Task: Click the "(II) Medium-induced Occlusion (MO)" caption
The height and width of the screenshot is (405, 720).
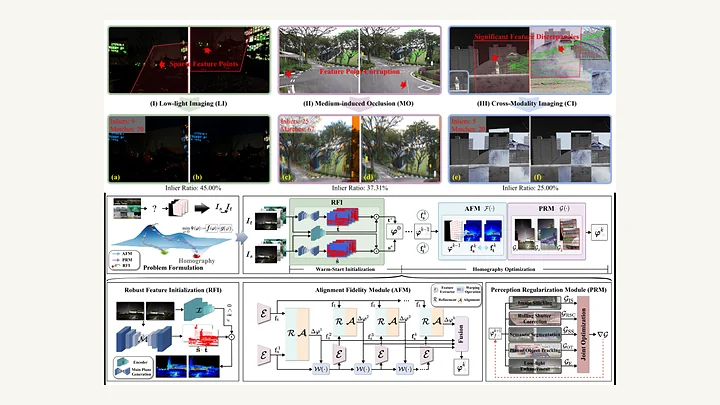Action: coord(358,103)
